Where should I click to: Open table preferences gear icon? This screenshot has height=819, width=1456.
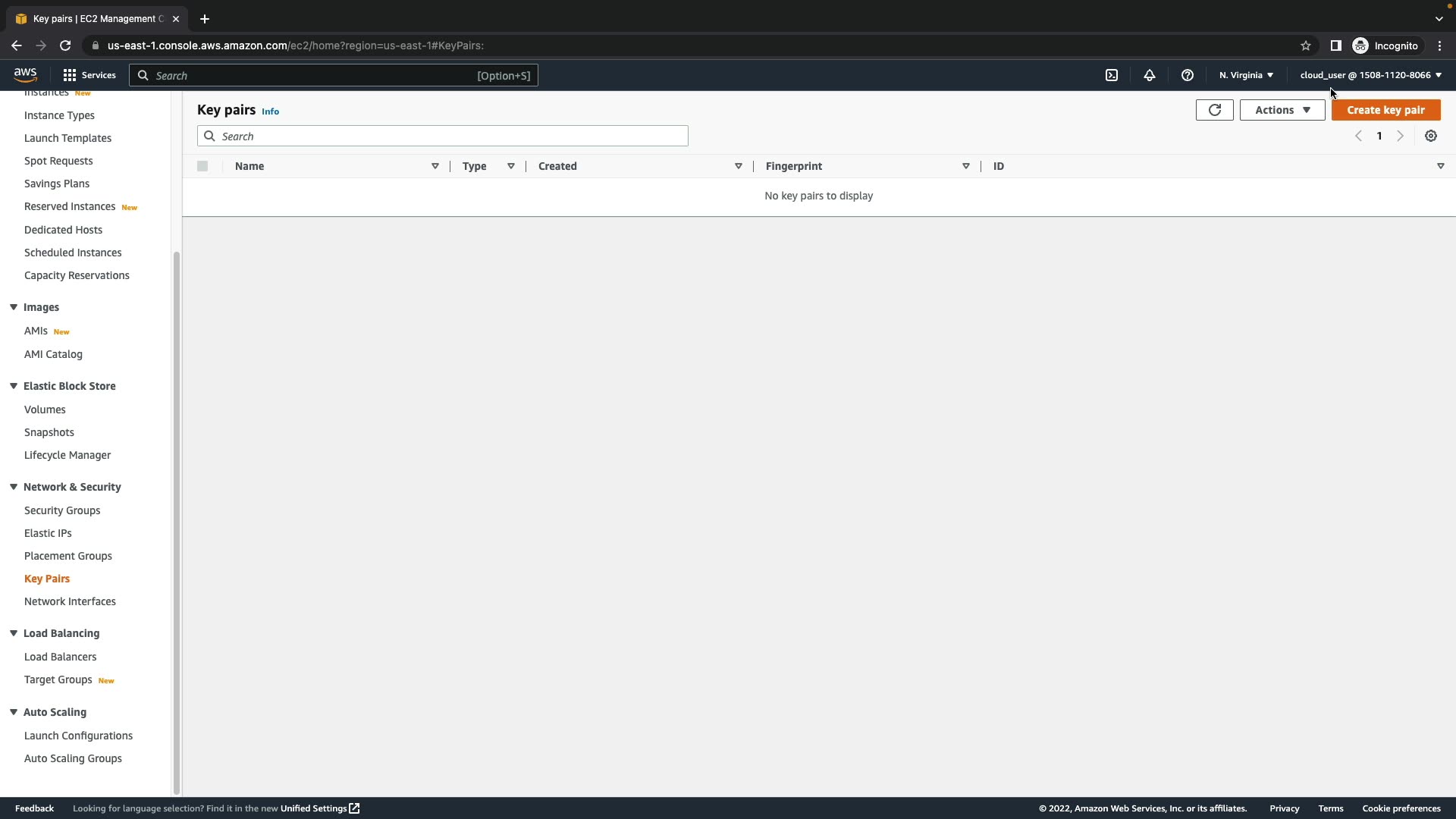pyautogui.click(x=1431, y=136)
